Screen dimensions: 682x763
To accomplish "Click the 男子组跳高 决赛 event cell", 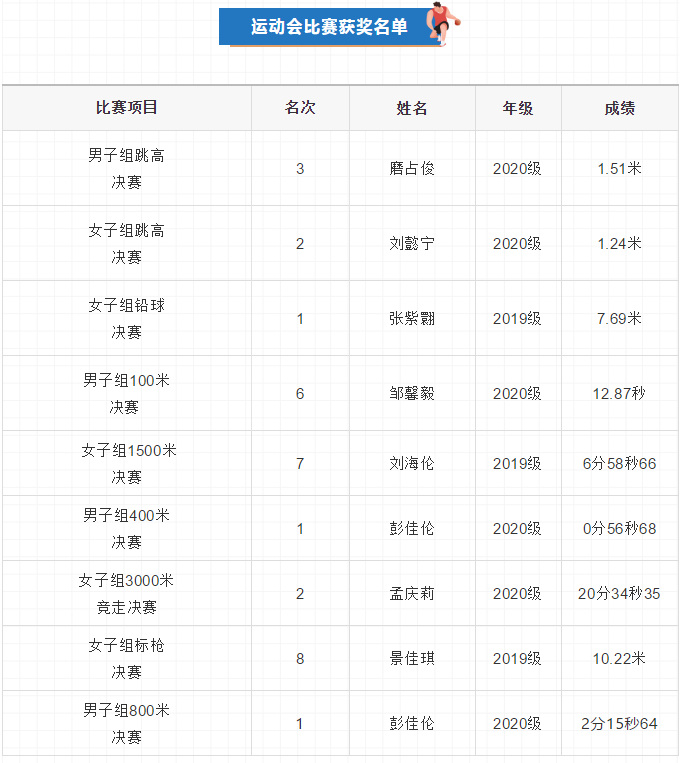I will click(126, 169).
